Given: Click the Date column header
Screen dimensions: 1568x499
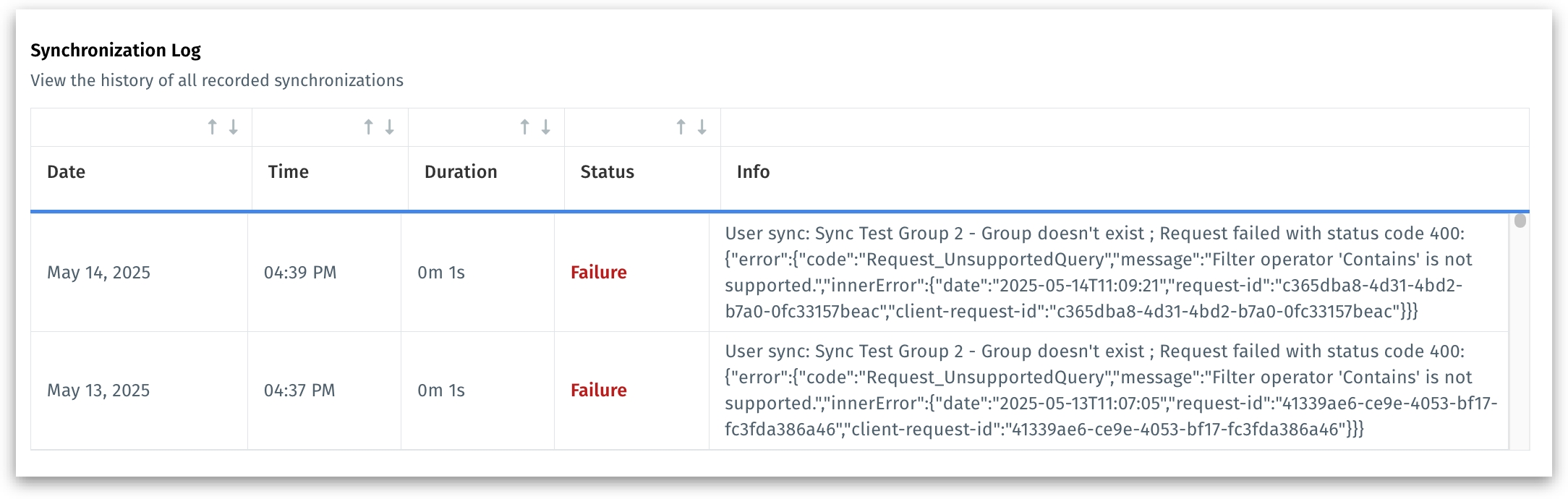Looking at the screenshot, I should point(67,172).
